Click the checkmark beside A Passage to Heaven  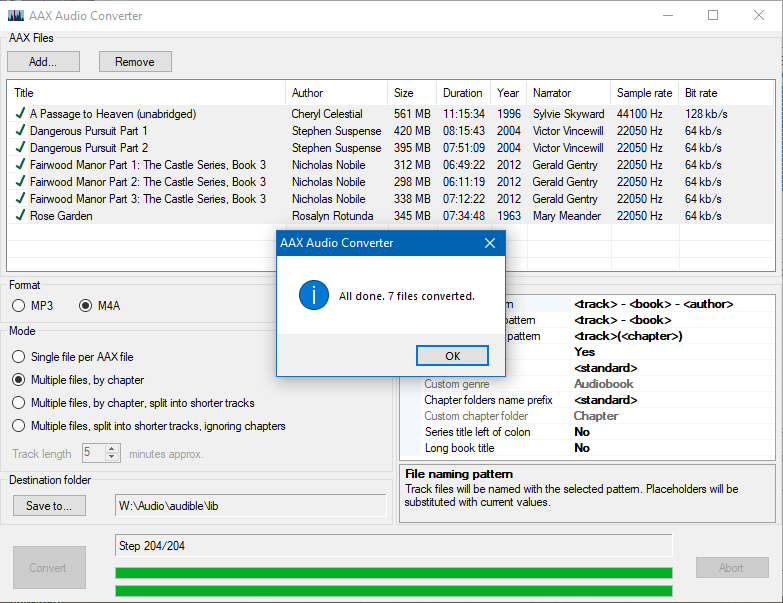(20, 113)
